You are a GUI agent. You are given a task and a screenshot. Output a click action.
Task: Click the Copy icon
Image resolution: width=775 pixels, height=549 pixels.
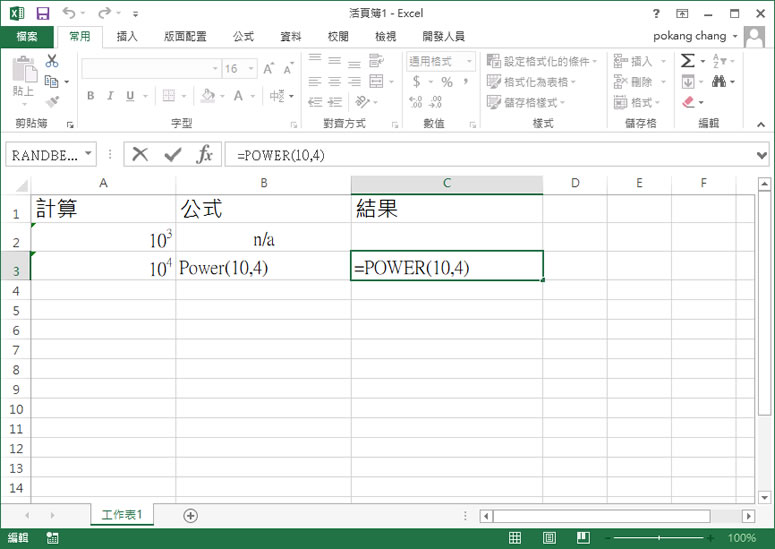51,81
